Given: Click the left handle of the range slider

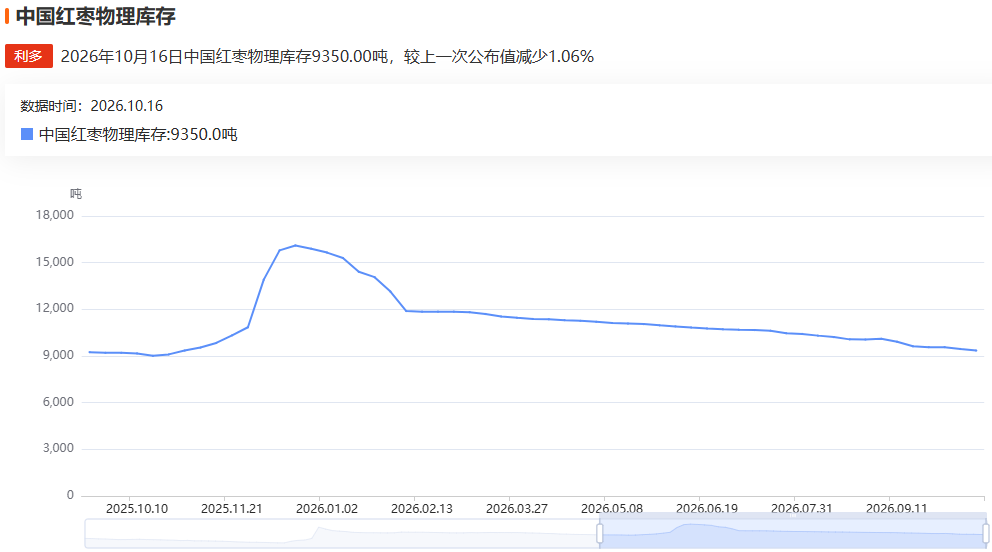Looking at the screenshot, I should coord(600,534).
